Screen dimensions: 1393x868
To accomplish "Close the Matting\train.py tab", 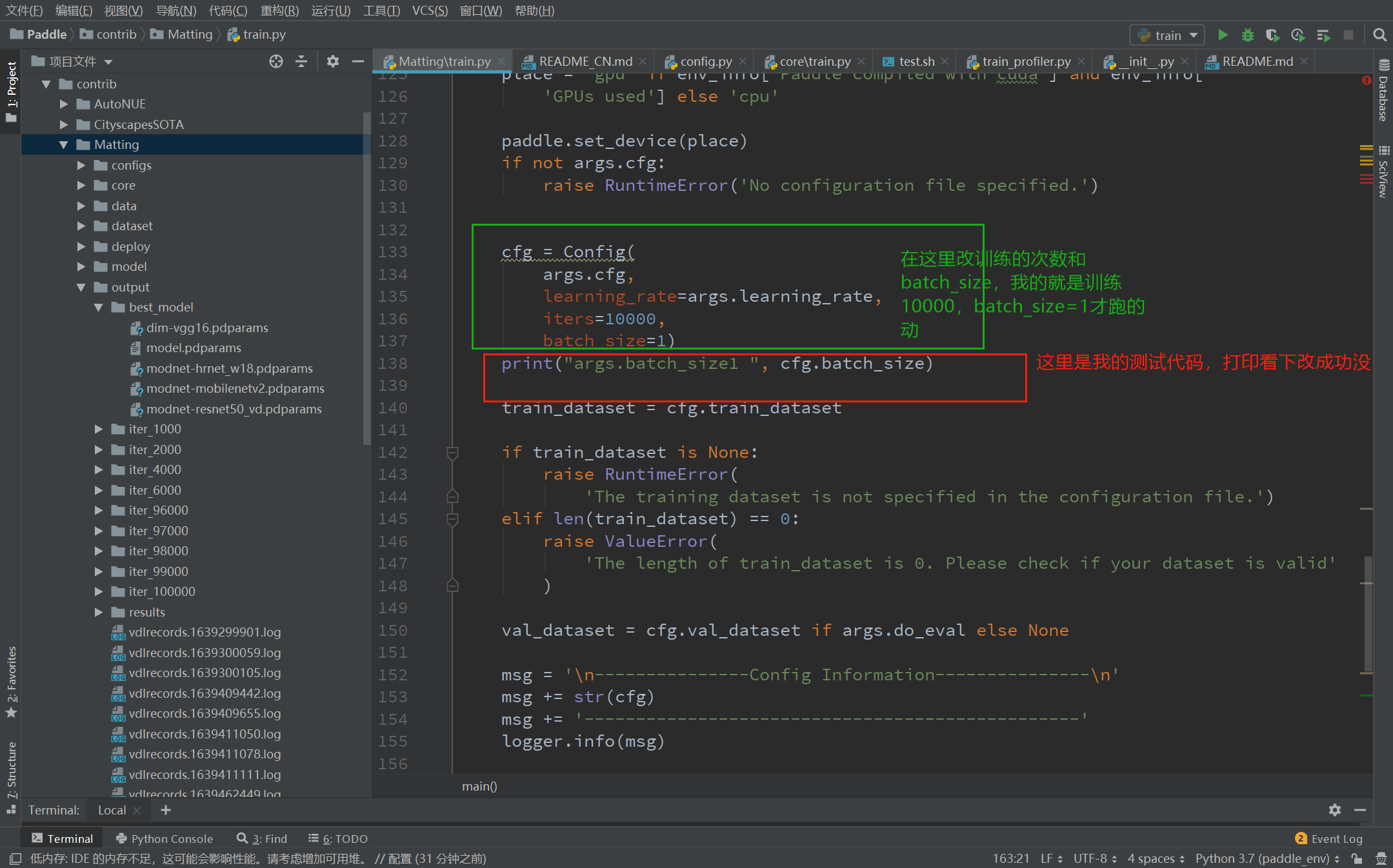I will point(501,61).
